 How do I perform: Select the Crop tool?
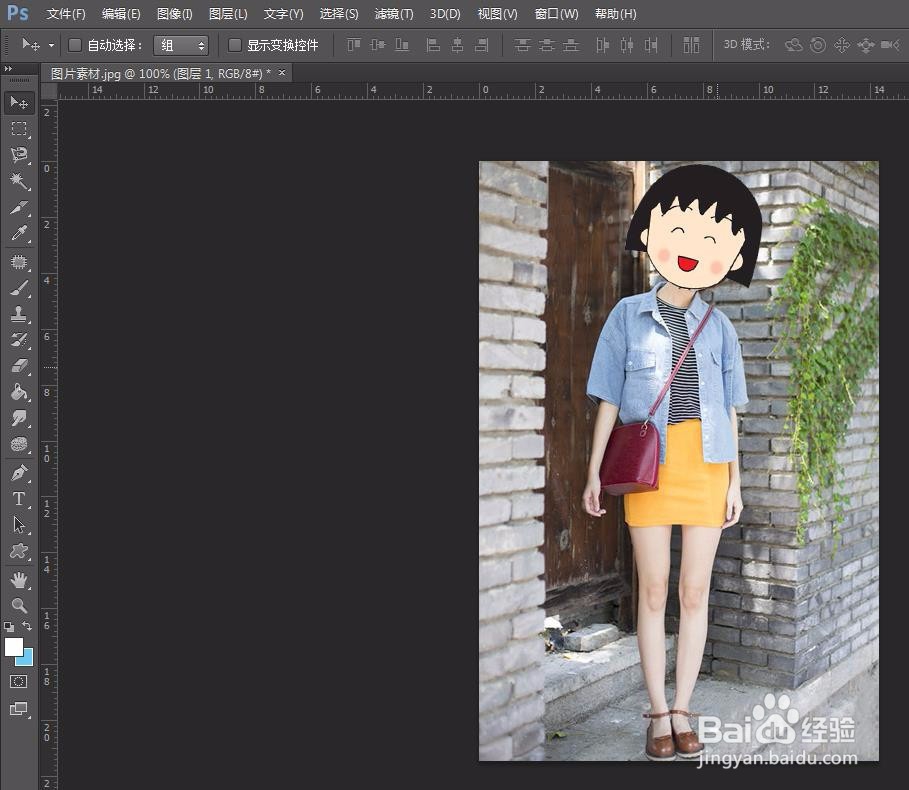pyautogui.click(x=19, y=207)
